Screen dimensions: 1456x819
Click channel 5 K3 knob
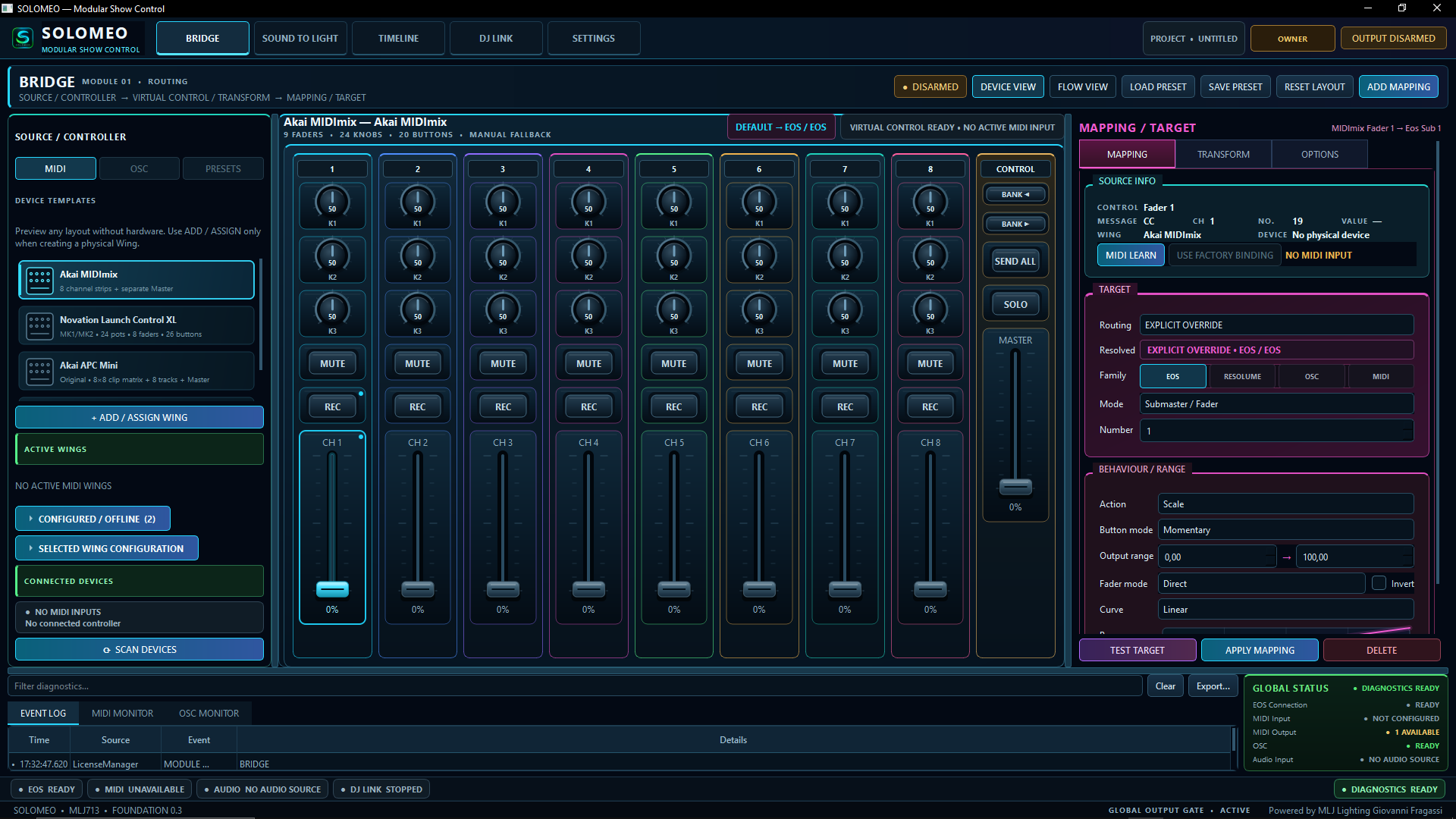674,309
